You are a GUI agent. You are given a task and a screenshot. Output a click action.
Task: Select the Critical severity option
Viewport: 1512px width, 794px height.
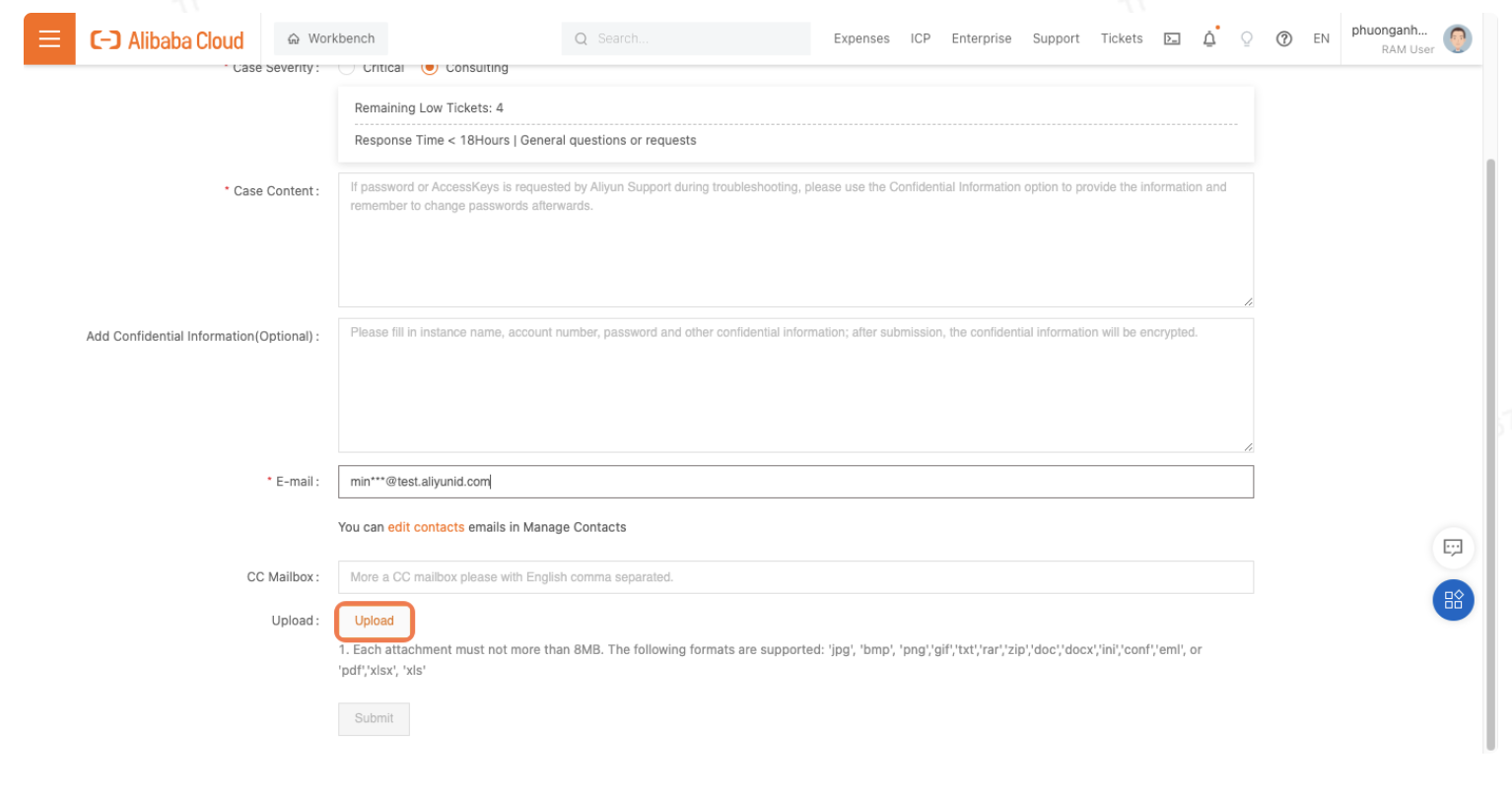pyautogui.click(x=346, y=67)
